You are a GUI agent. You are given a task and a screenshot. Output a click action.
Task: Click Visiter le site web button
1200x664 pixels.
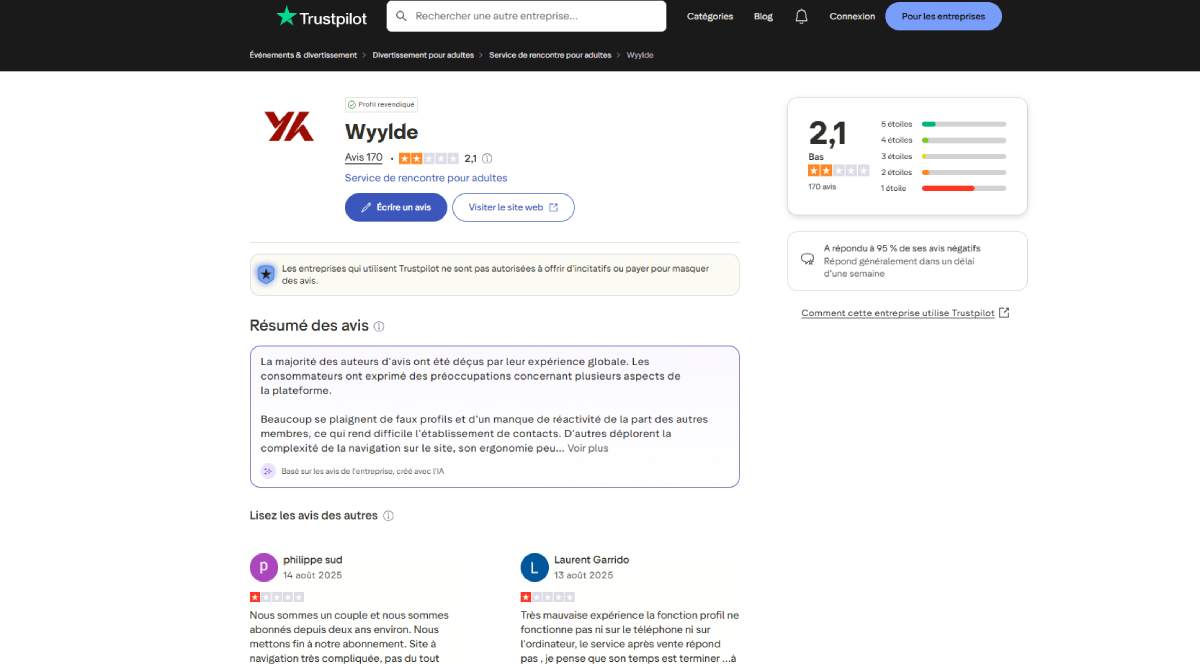[x=513, y=207]
